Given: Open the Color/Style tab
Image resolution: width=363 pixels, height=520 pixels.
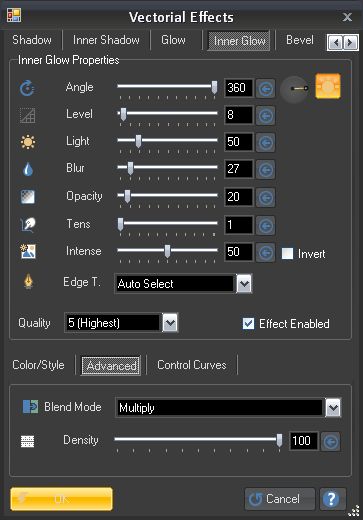Looking at the screenshot, I should [x=38, y=365].
